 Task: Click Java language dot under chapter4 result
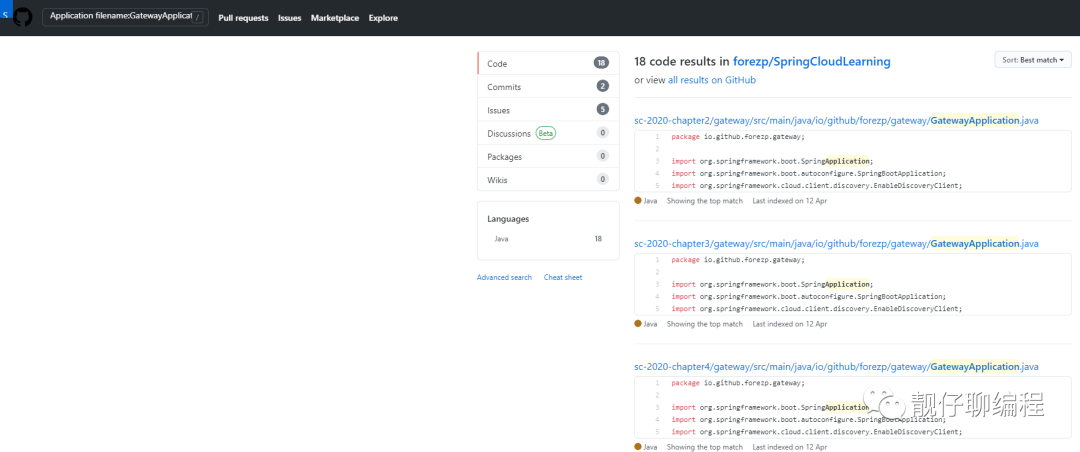(638, 446)
